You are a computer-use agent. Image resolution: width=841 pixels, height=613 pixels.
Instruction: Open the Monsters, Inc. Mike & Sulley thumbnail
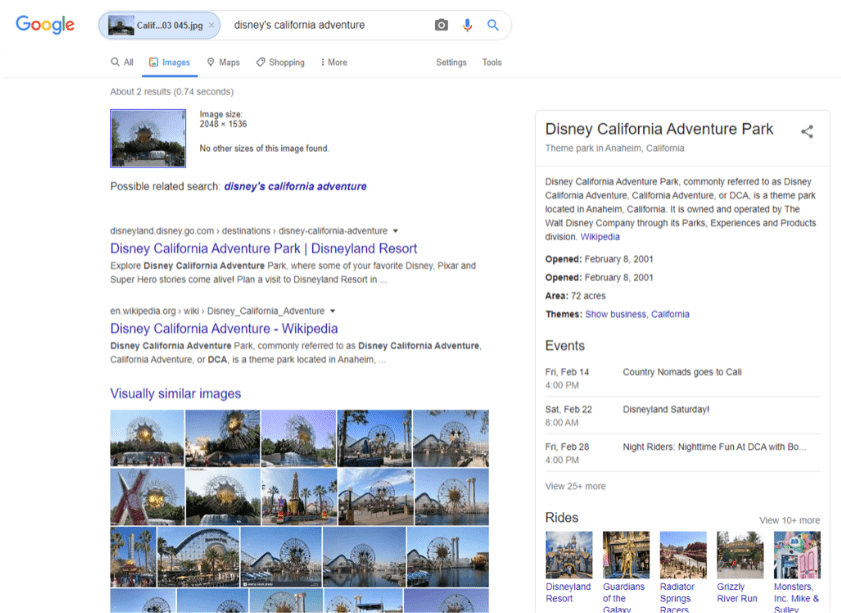click(797, 555)
